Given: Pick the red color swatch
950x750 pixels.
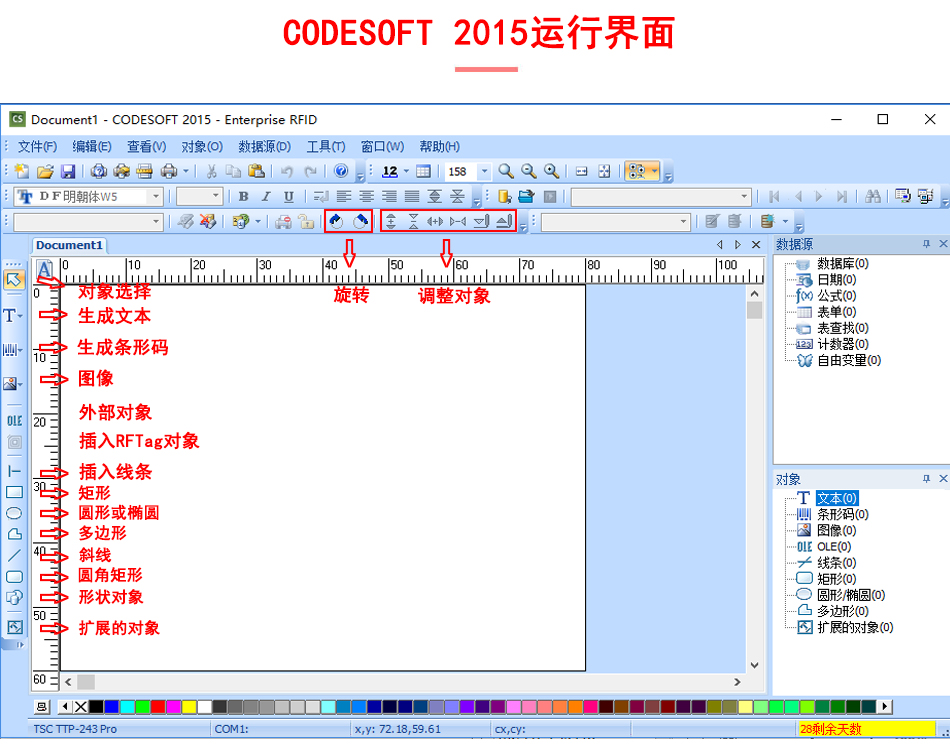Looking at the screenshot, I should 158,706.
